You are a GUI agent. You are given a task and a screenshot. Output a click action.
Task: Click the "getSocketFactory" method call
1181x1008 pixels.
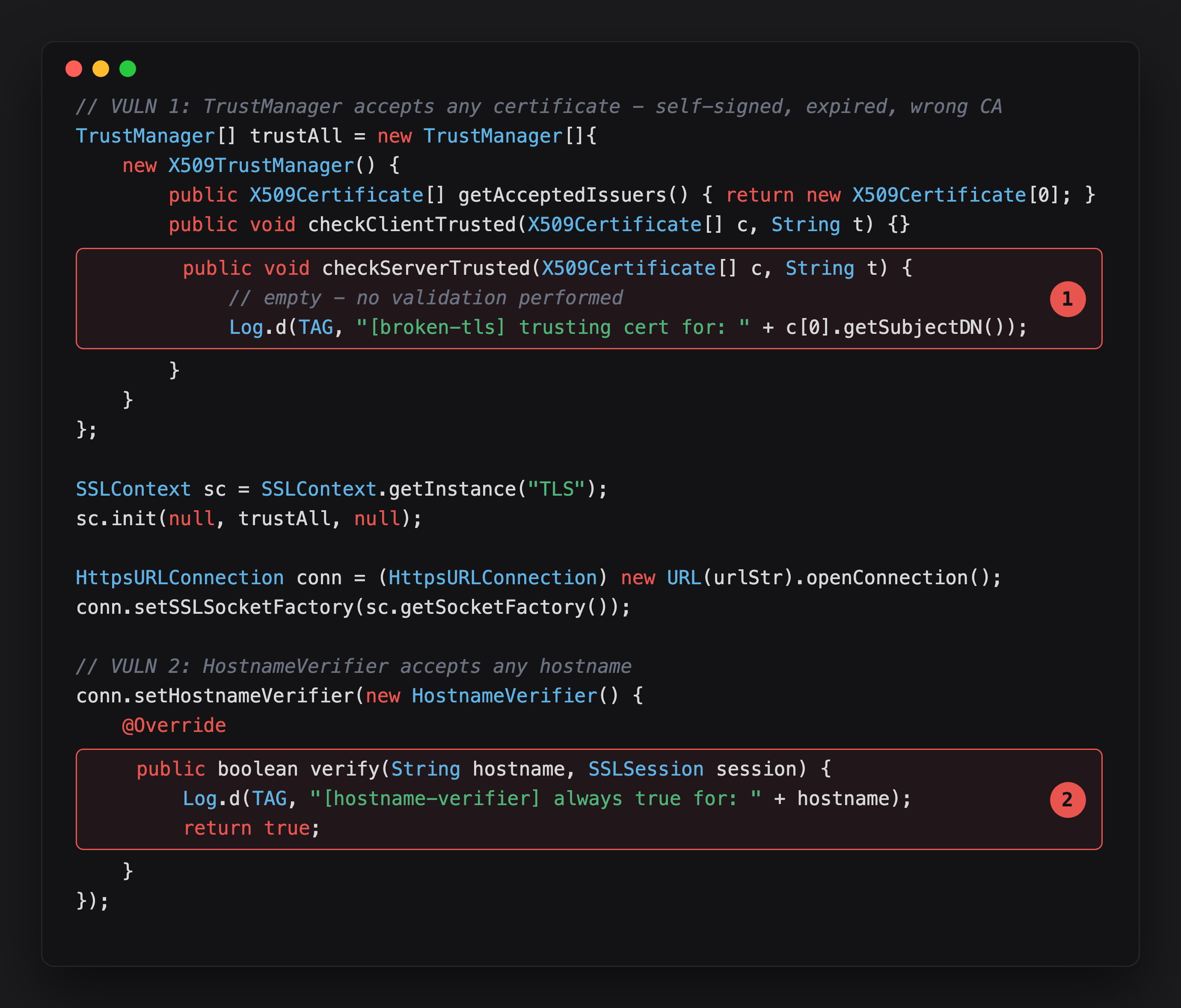493,607
